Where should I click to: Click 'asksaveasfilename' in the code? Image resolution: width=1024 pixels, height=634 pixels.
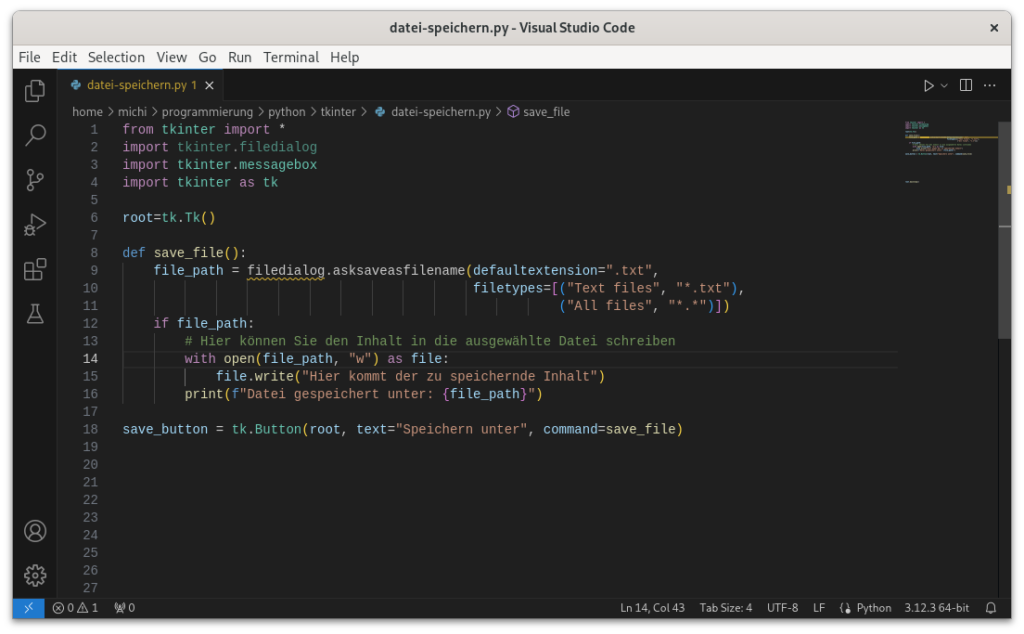(x=399, y=270)
